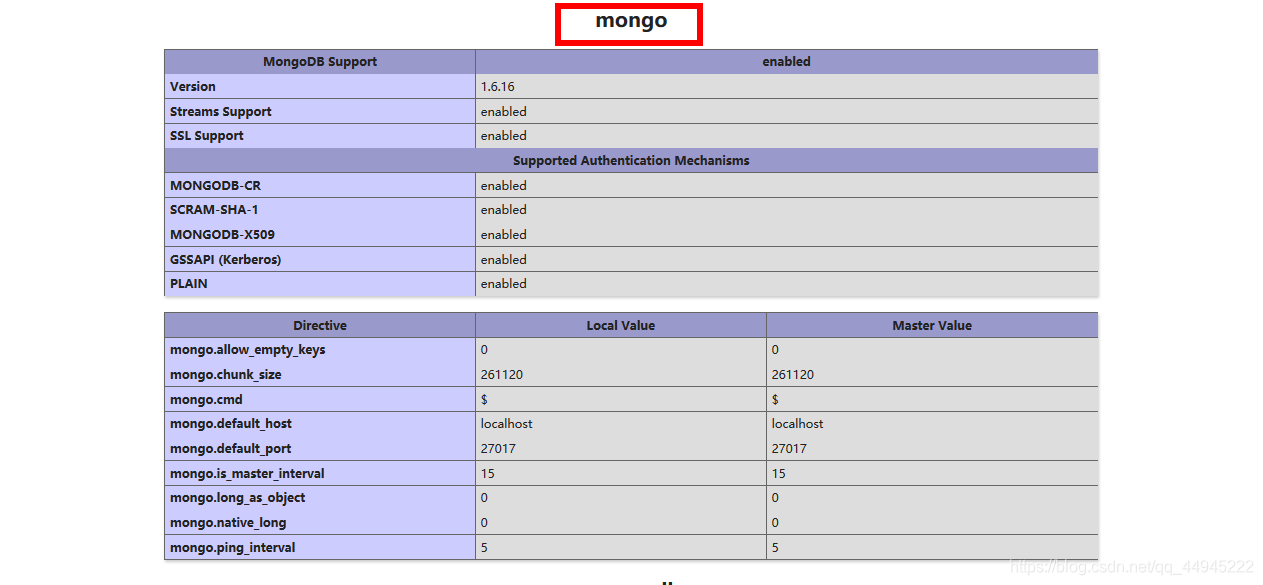Click the Directive column header
Screen dimensions: 1263x585
tap(320, 326)
